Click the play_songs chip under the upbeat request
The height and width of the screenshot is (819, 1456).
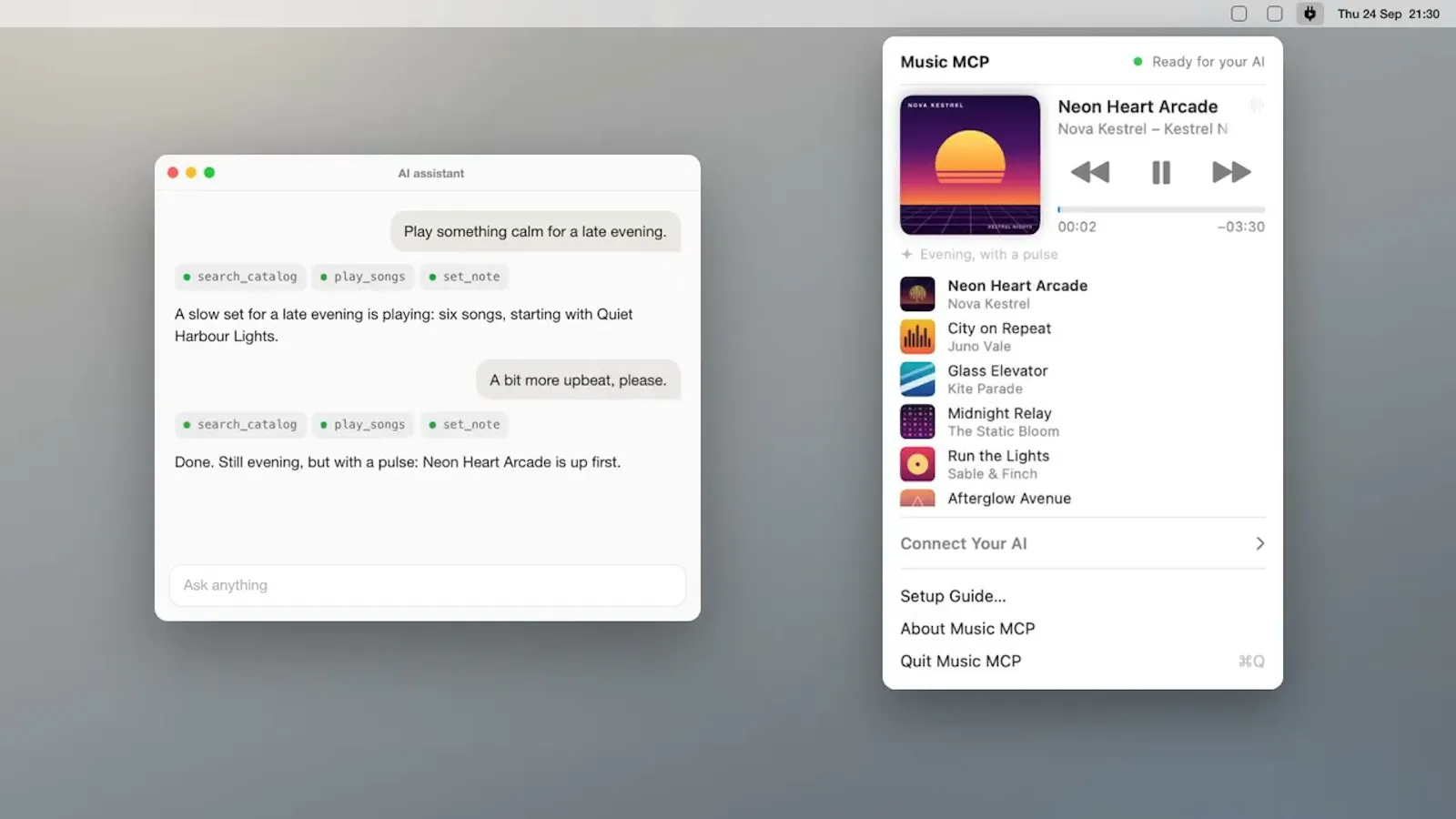(x=363, y=424)
